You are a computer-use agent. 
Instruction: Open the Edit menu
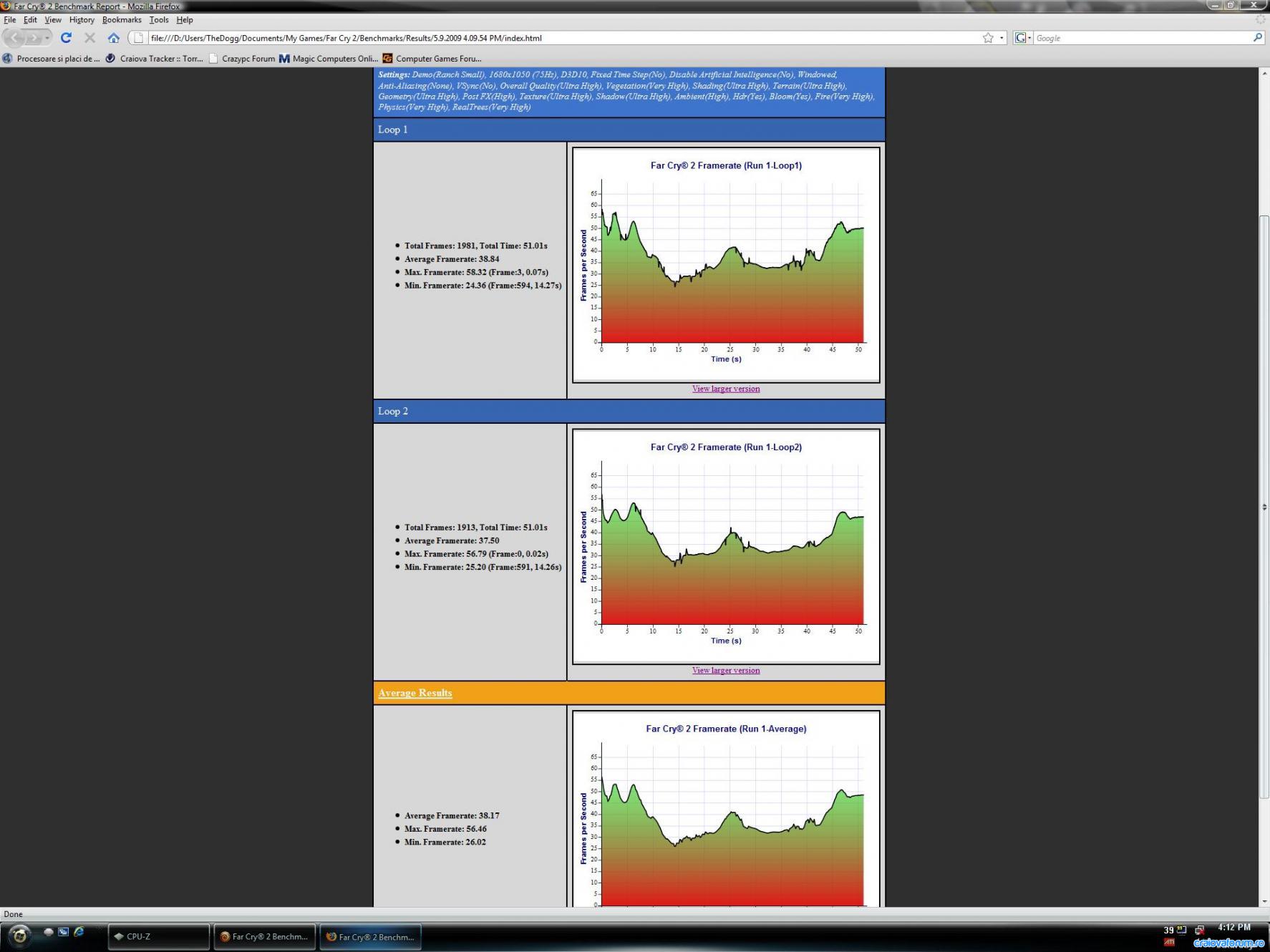pyautogui.click(x=30, y=20)
